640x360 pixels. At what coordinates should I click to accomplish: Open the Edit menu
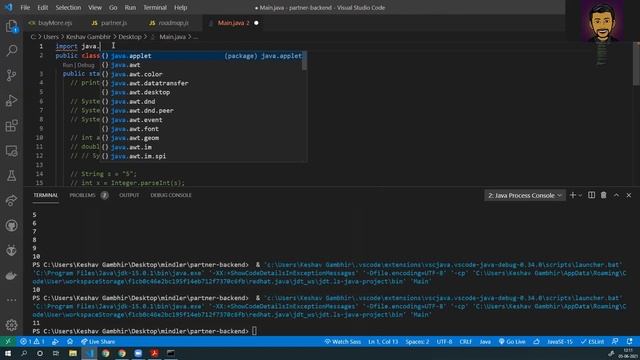click(x=42, y=7)
